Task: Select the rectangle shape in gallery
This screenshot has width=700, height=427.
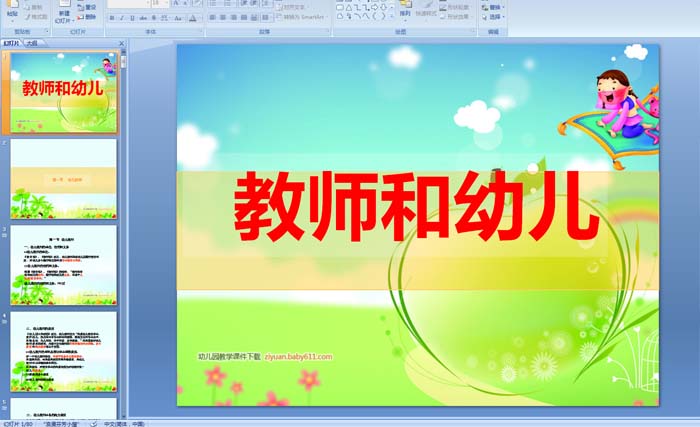Action: coord(340,8)
